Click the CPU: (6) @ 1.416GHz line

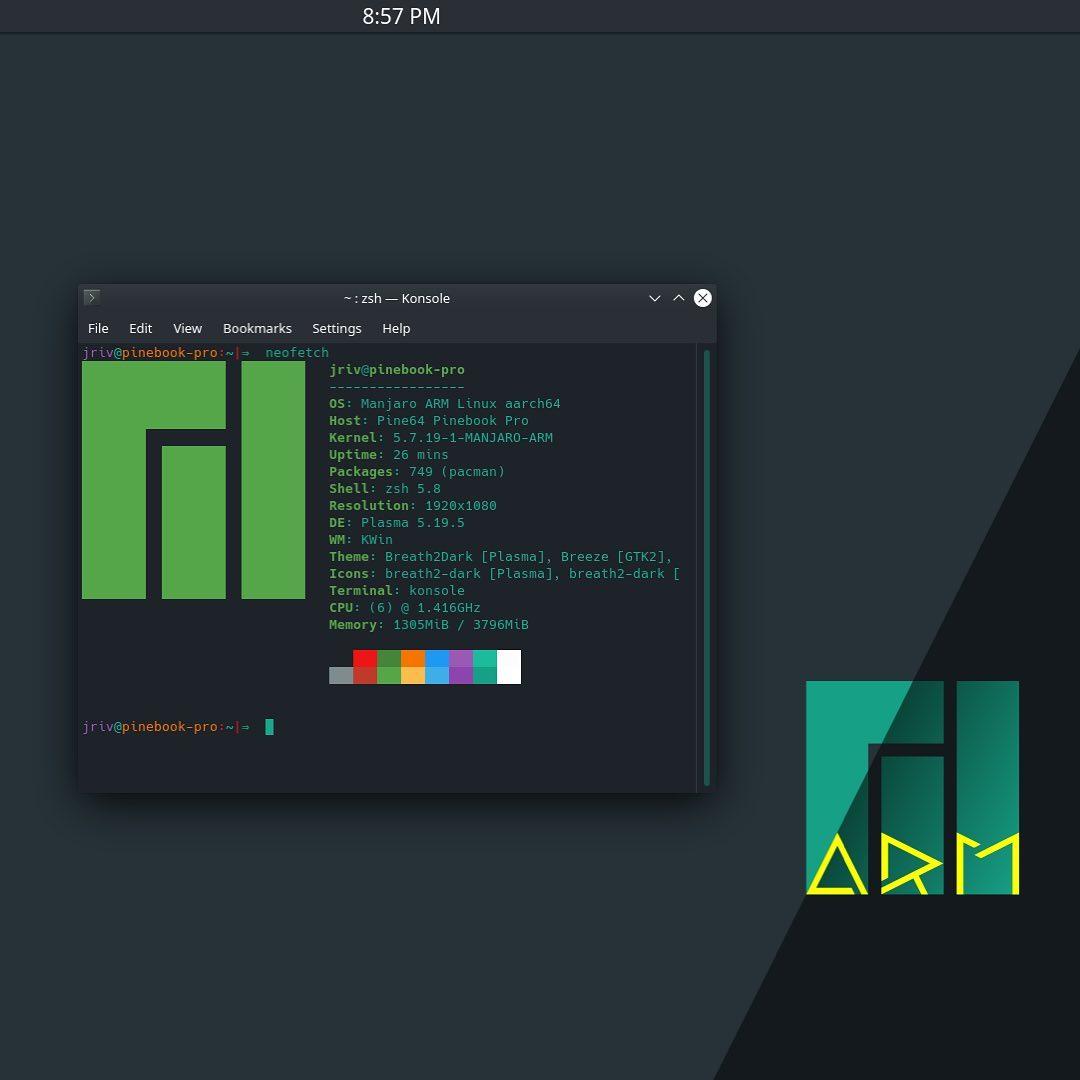404,608
